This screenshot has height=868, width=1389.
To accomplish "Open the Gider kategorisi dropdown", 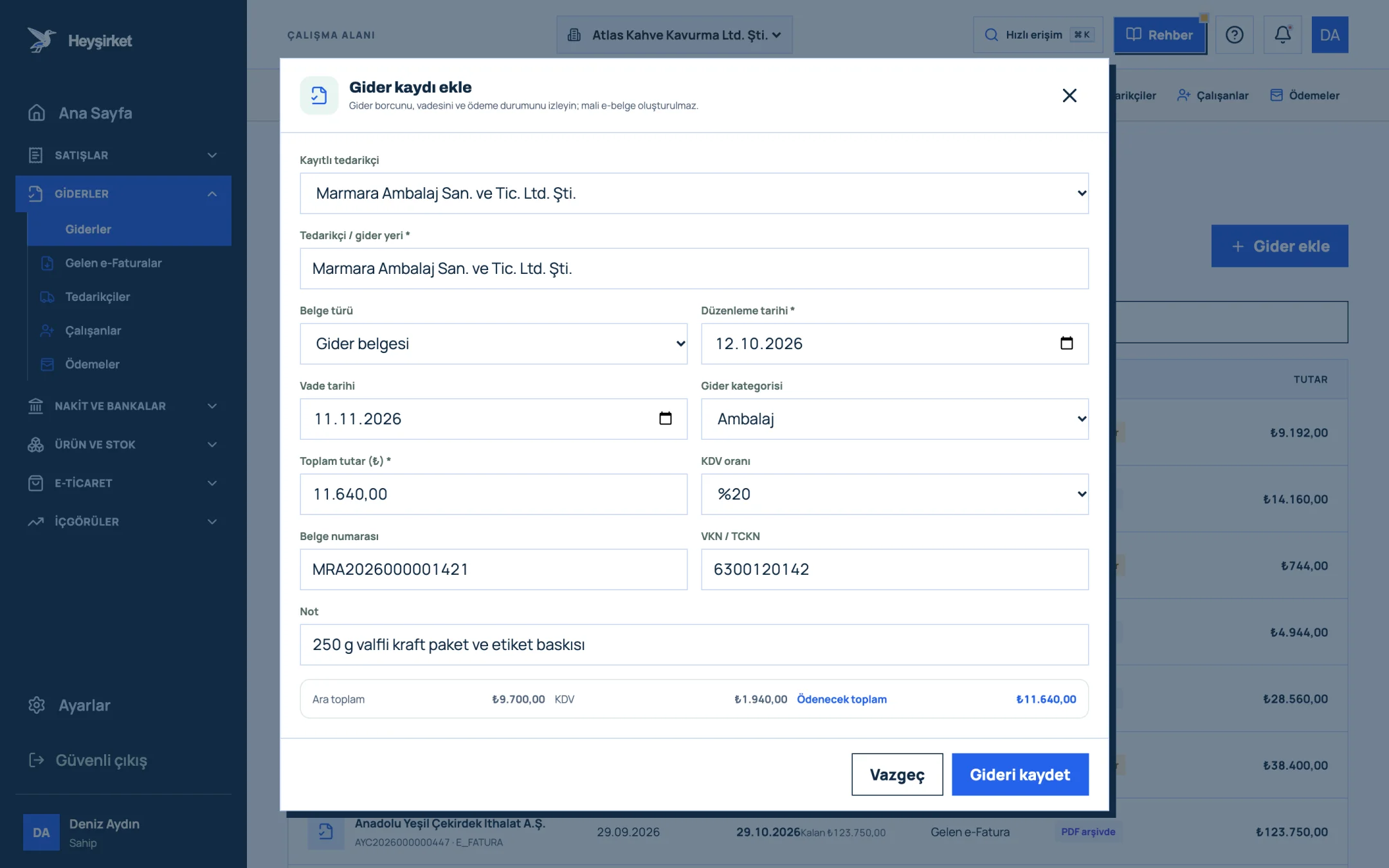I will click(x=894, y=419).
